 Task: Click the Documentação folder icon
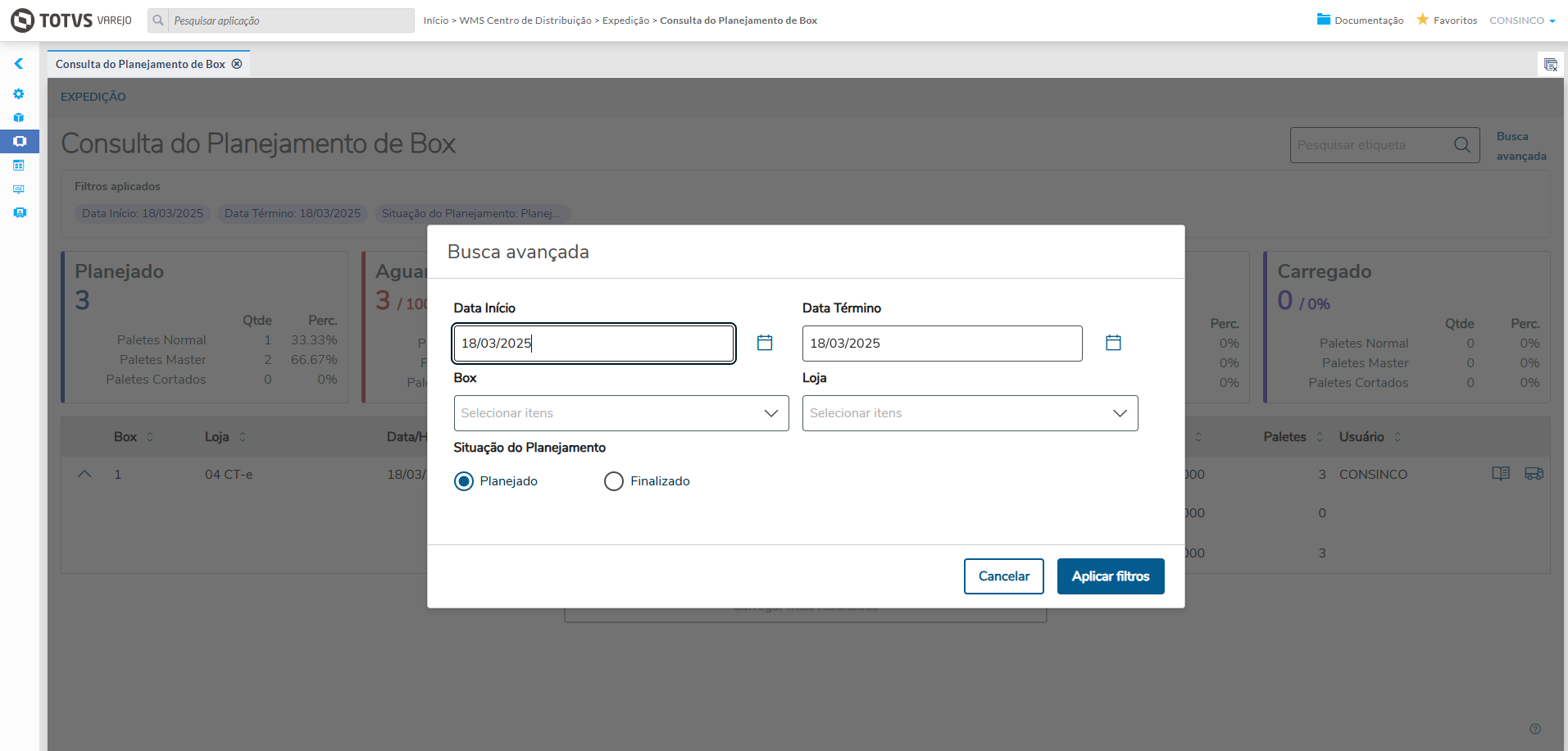point(1324,20)
